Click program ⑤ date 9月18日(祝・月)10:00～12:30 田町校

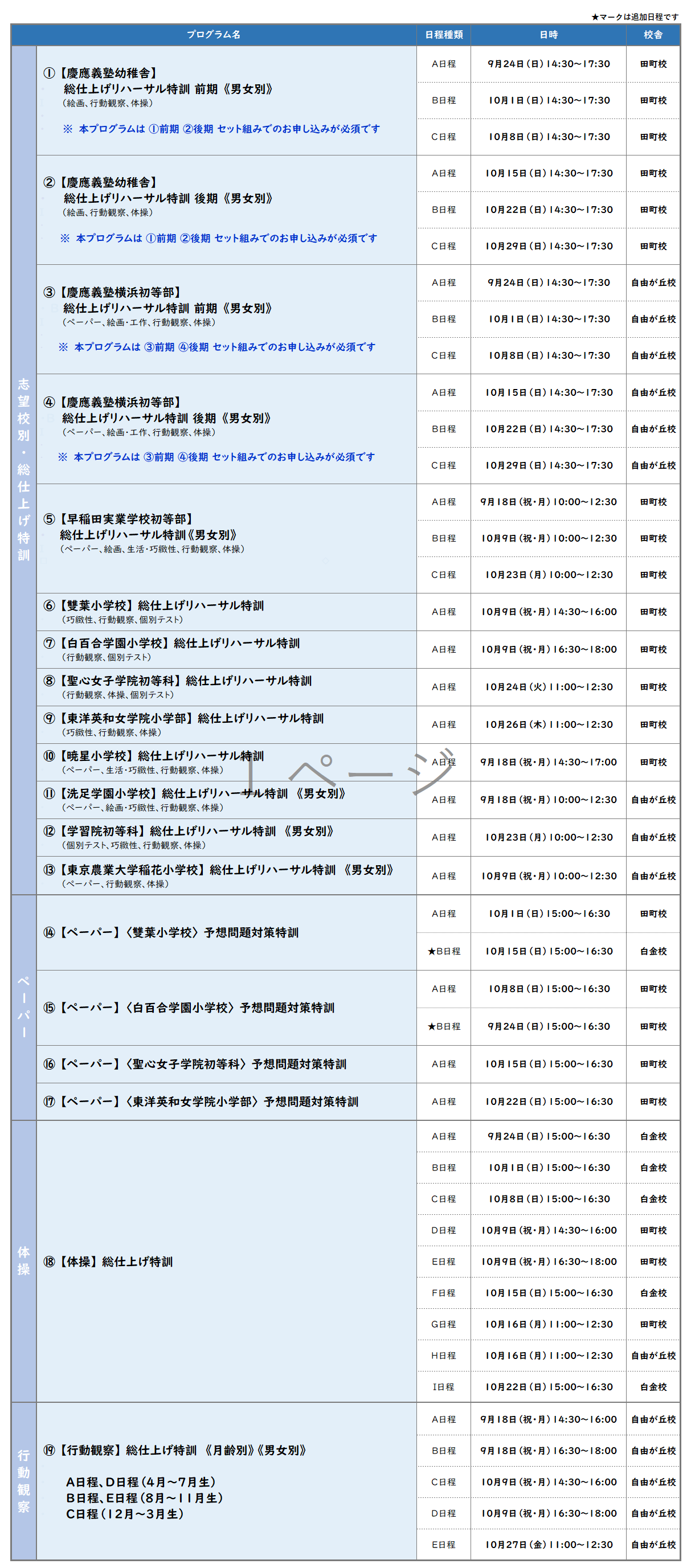[548, 502]
